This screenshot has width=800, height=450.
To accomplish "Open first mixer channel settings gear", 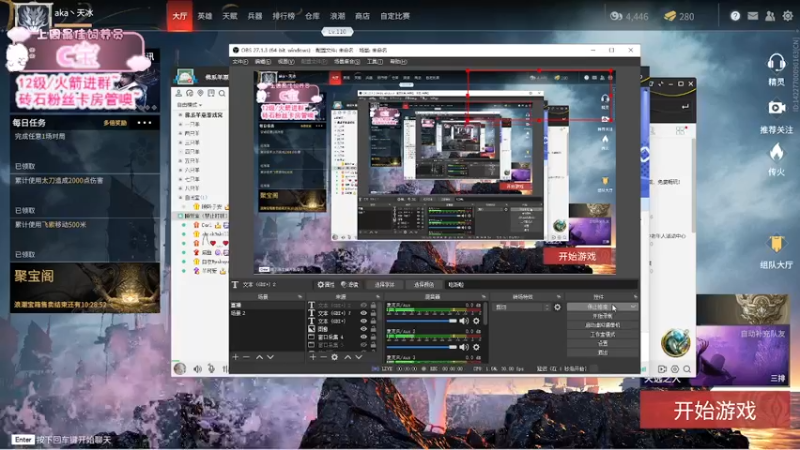I will tap(476, 321).
